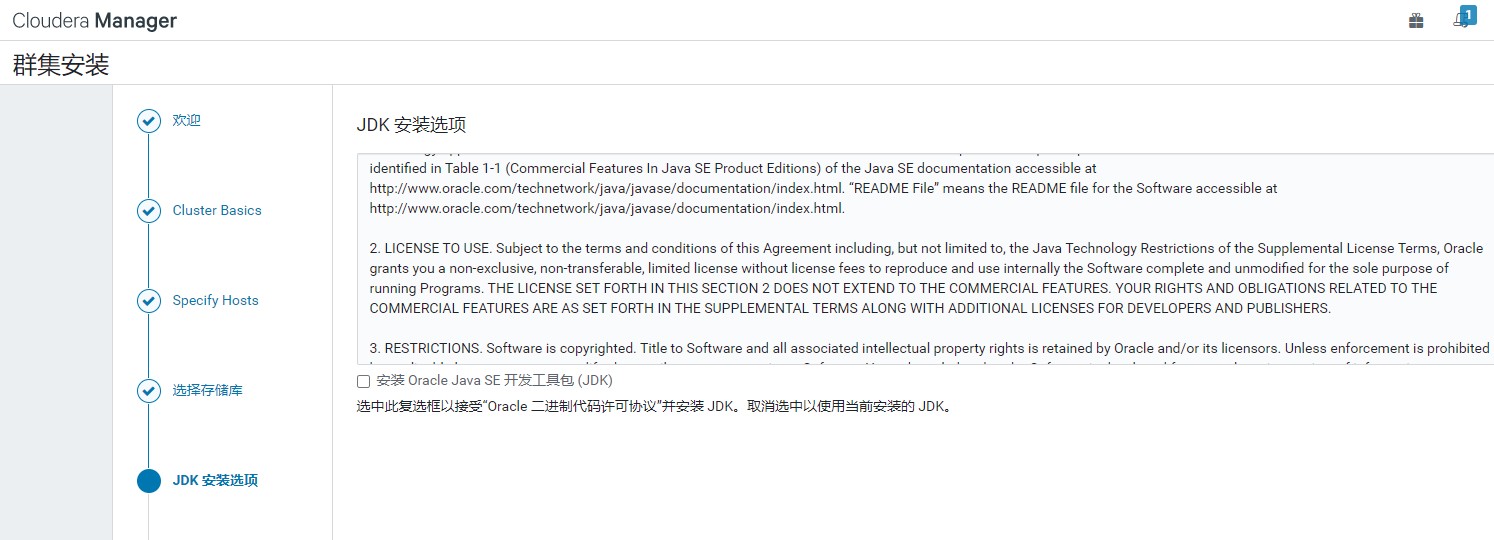The width and height of the screenshot is (1494, 540).
Task: Click the Cloudera Manager logo
Action: (x=95, y=20)
